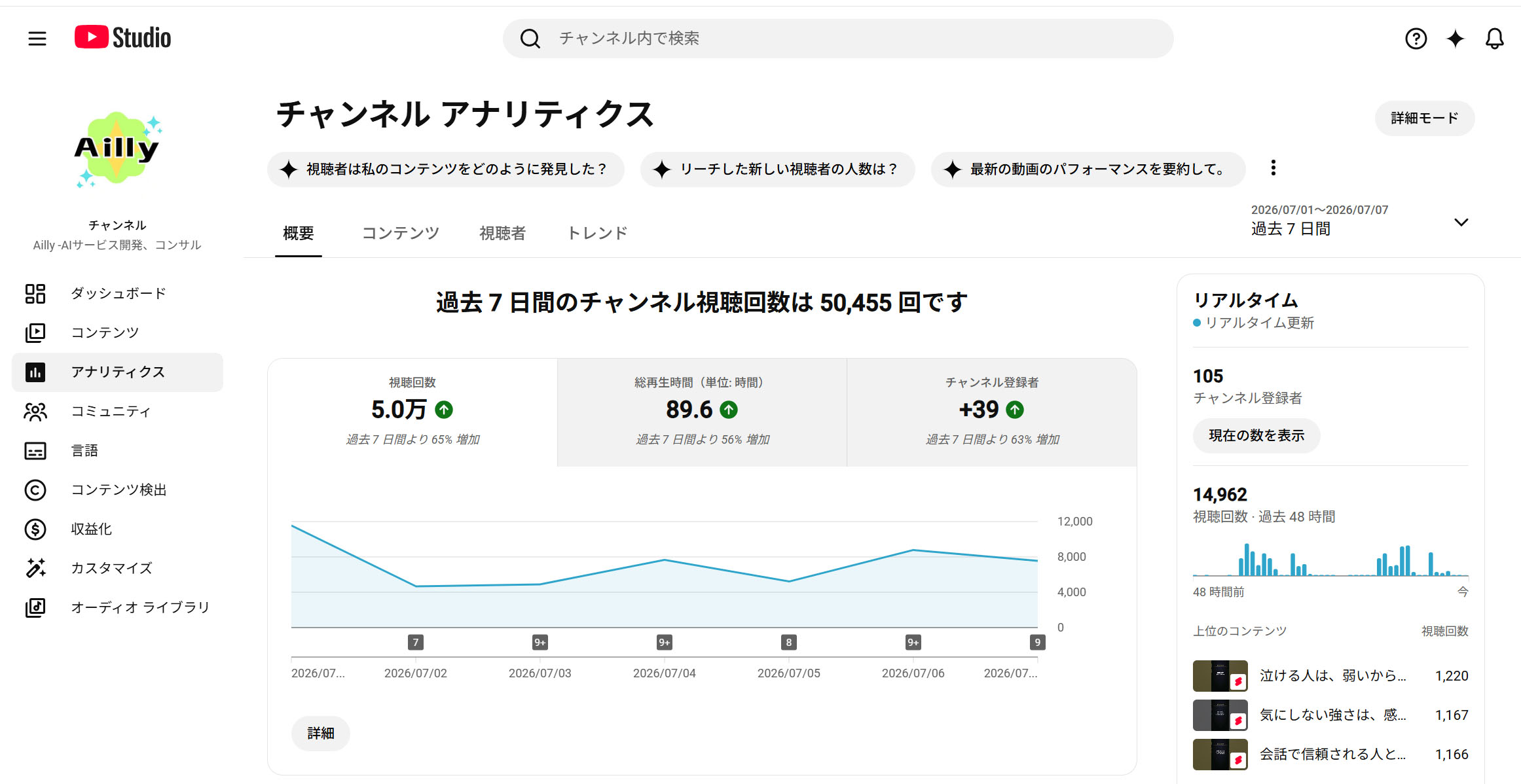The height and width of the screenshot is (784, 1521).
Task: Open thumbnail of 気にしない強さは video
Action: point(1220,715)
